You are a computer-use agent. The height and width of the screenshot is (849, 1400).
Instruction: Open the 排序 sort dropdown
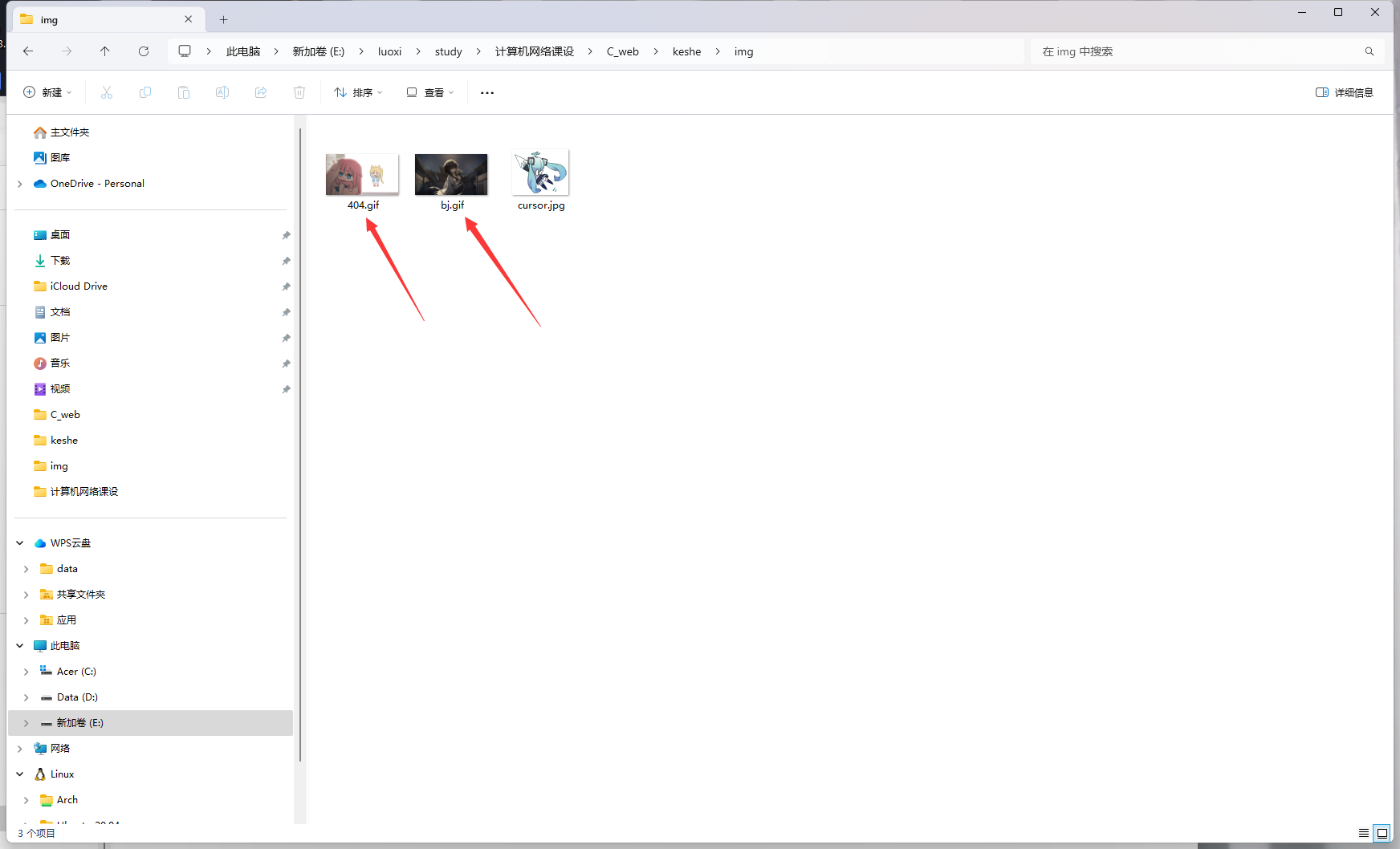[x=358, y=92]
